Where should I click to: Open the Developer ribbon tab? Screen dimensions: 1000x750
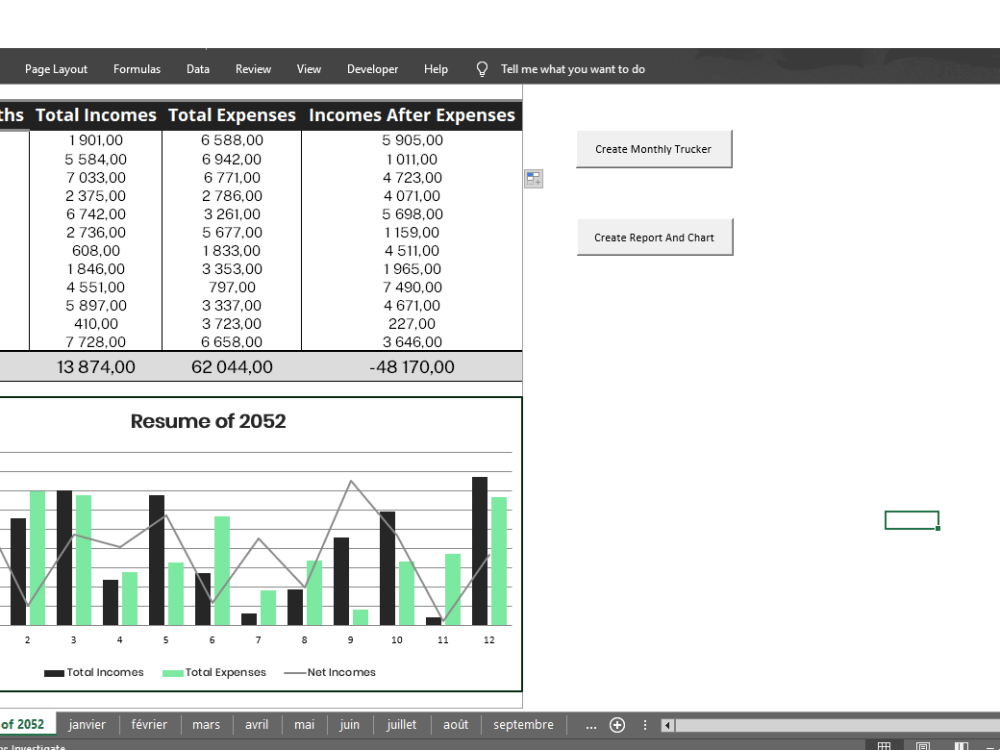point(372,69)
